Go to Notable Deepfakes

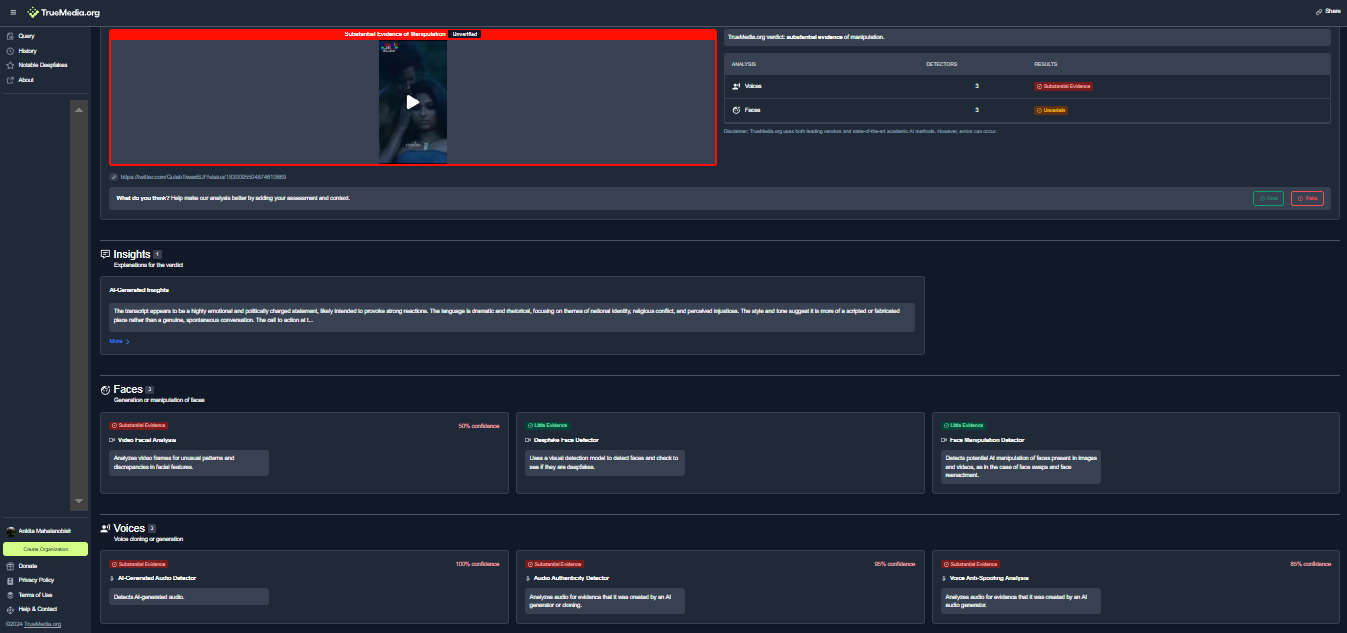coord(42,65)
